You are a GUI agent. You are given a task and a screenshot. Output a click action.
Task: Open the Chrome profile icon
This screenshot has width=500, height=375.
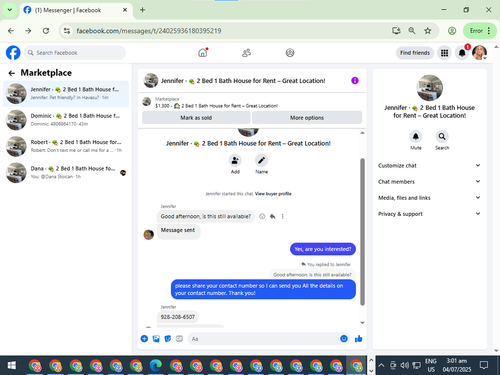[452, 31]
